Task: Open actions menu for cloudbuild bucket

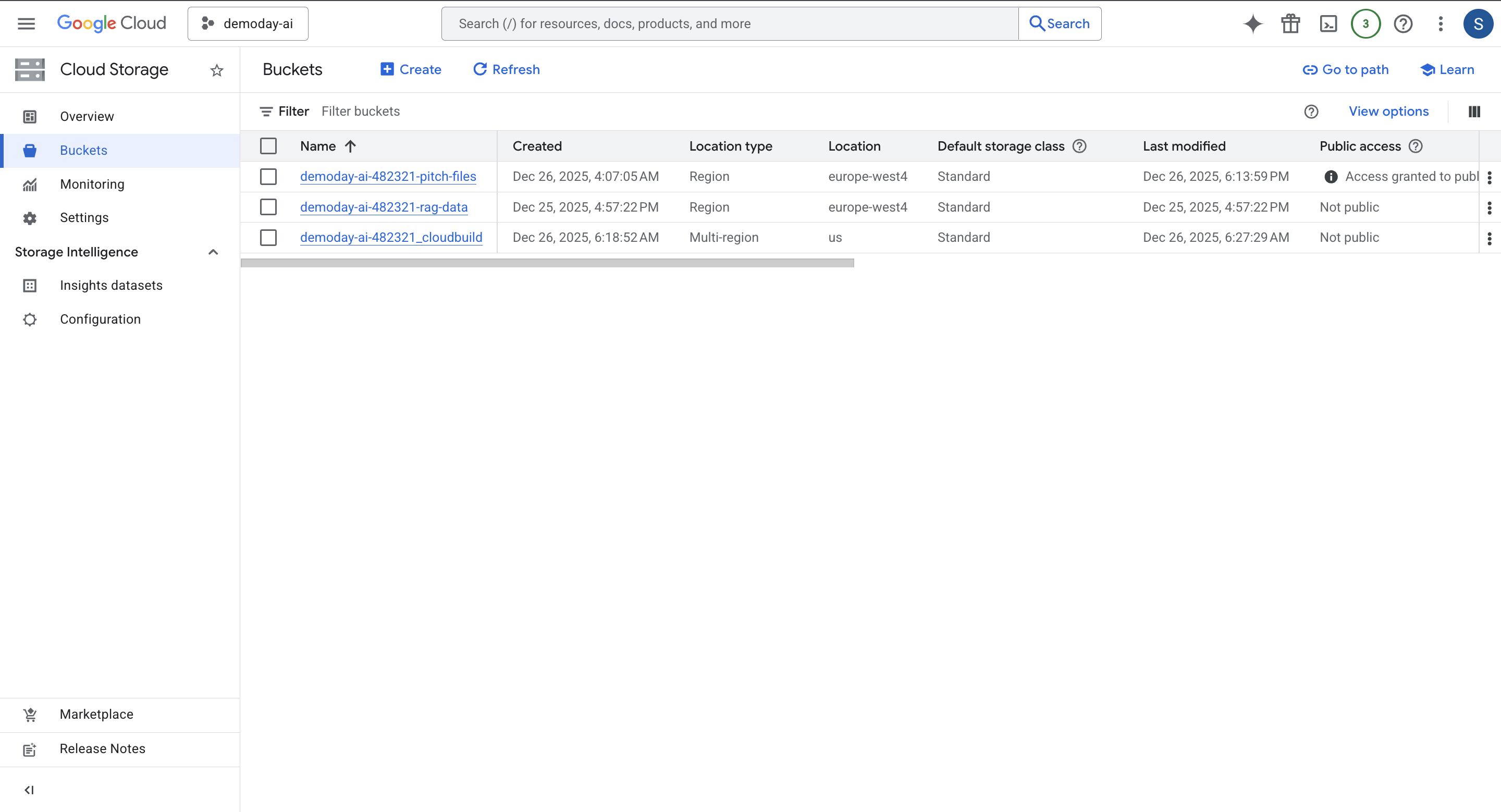Action: click(x=1490, y=238)
